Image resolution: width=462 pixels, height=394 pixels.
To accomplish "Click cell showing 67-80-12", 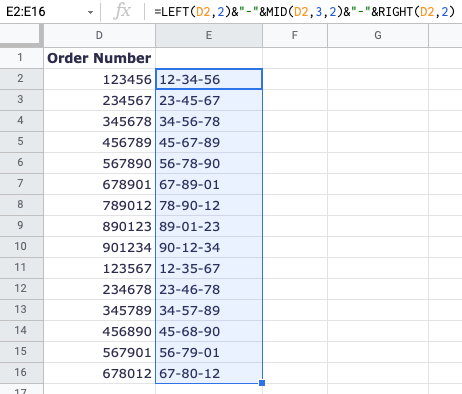I will point(209,373).
